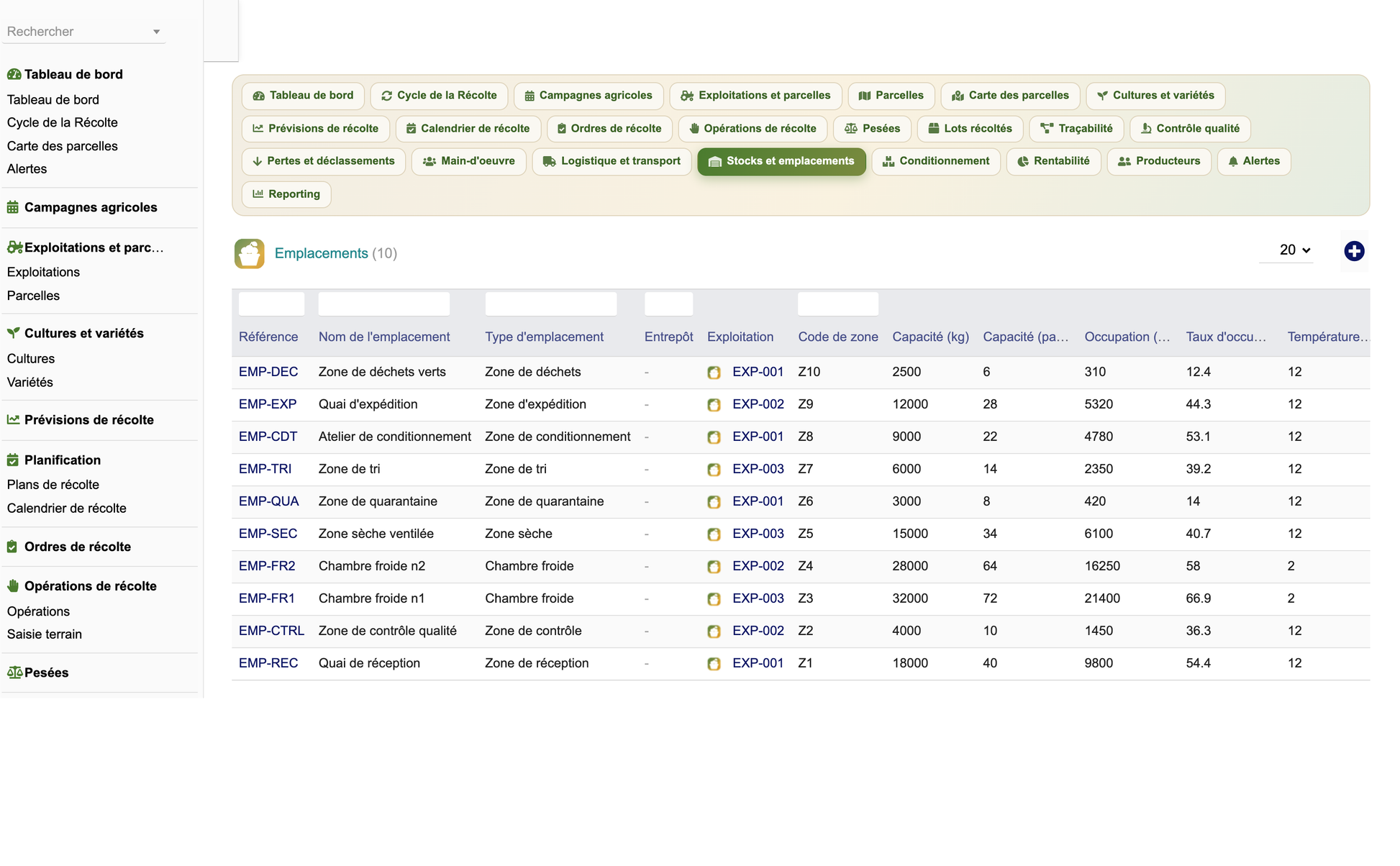The image size is (1400, 866).
Task: Click the Code de zone filter field
Action: [x=838, y=304]
